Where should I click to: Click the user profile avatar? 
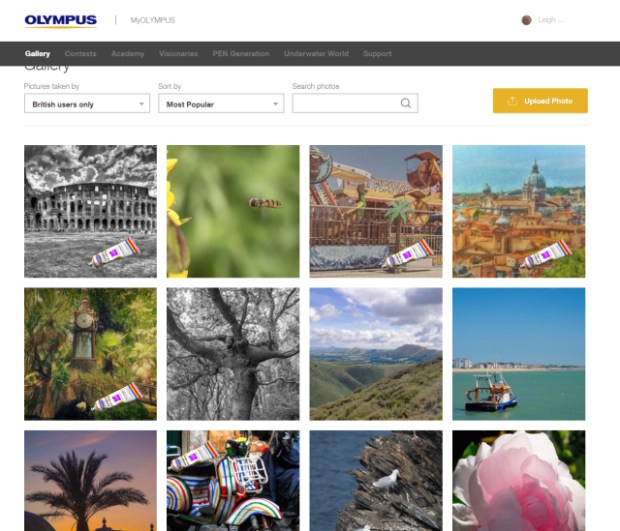[527, 20]
